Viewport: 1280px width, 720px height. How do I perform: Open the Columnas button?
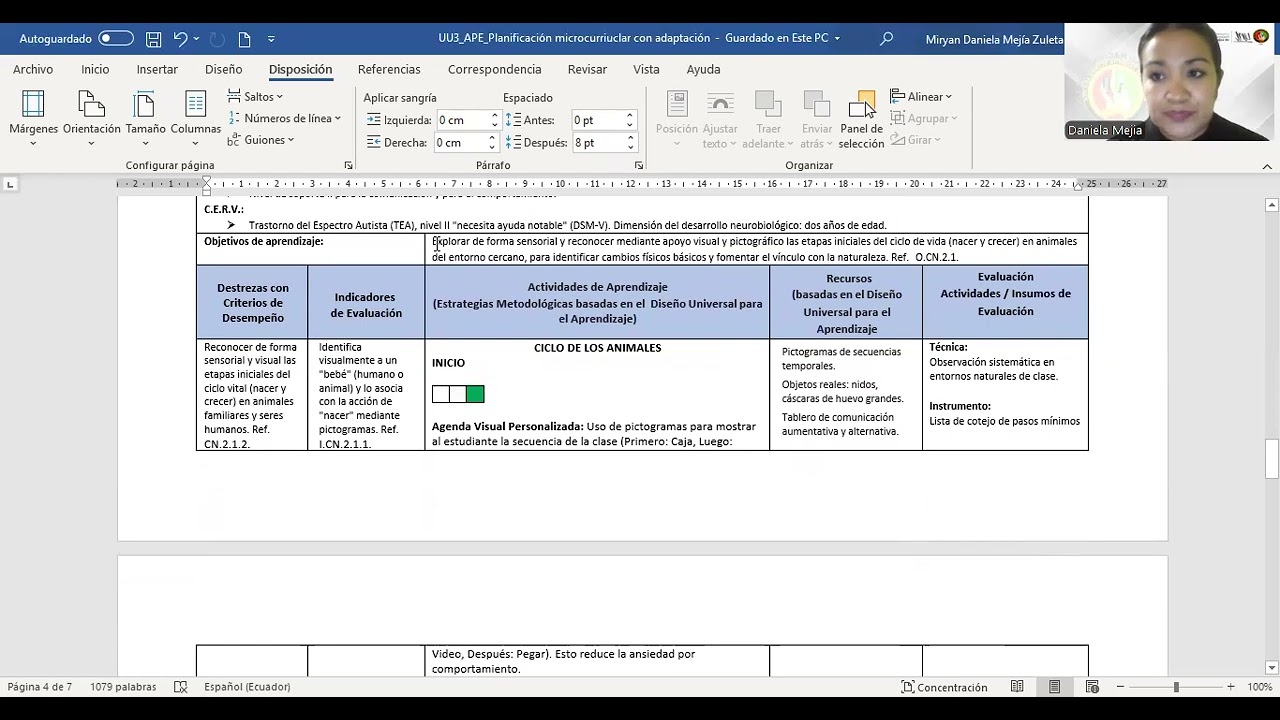click(195, 118)
